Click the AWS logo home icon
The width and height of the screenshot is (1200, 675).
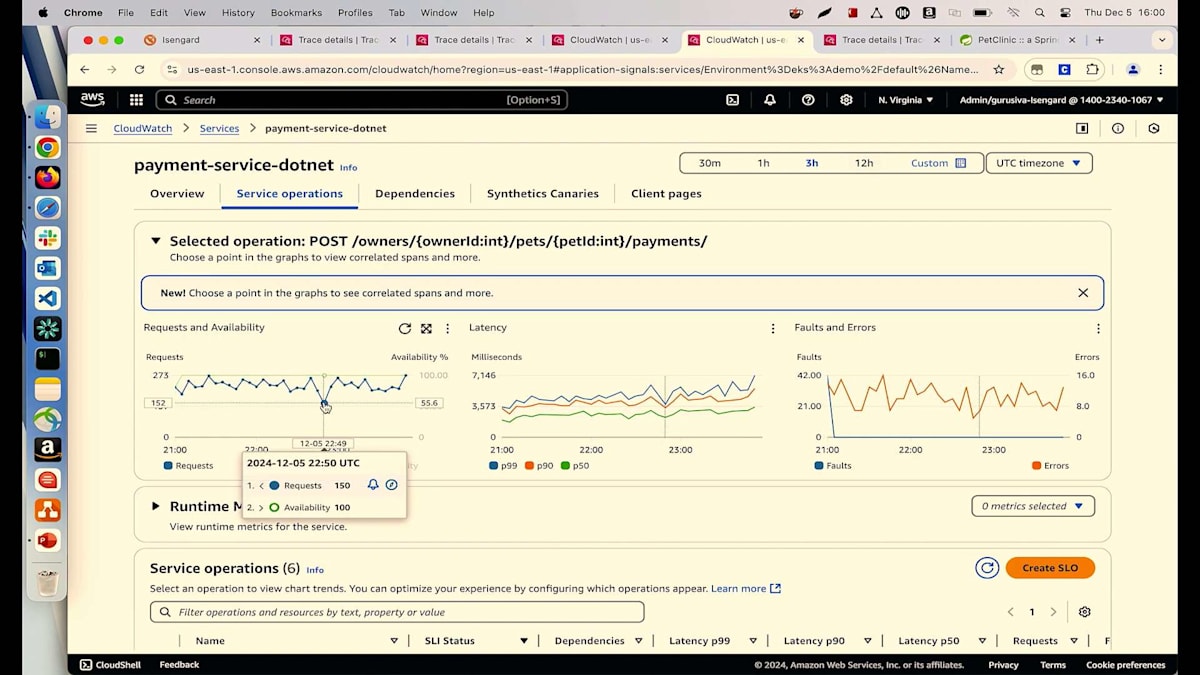(x=92, y=100)
